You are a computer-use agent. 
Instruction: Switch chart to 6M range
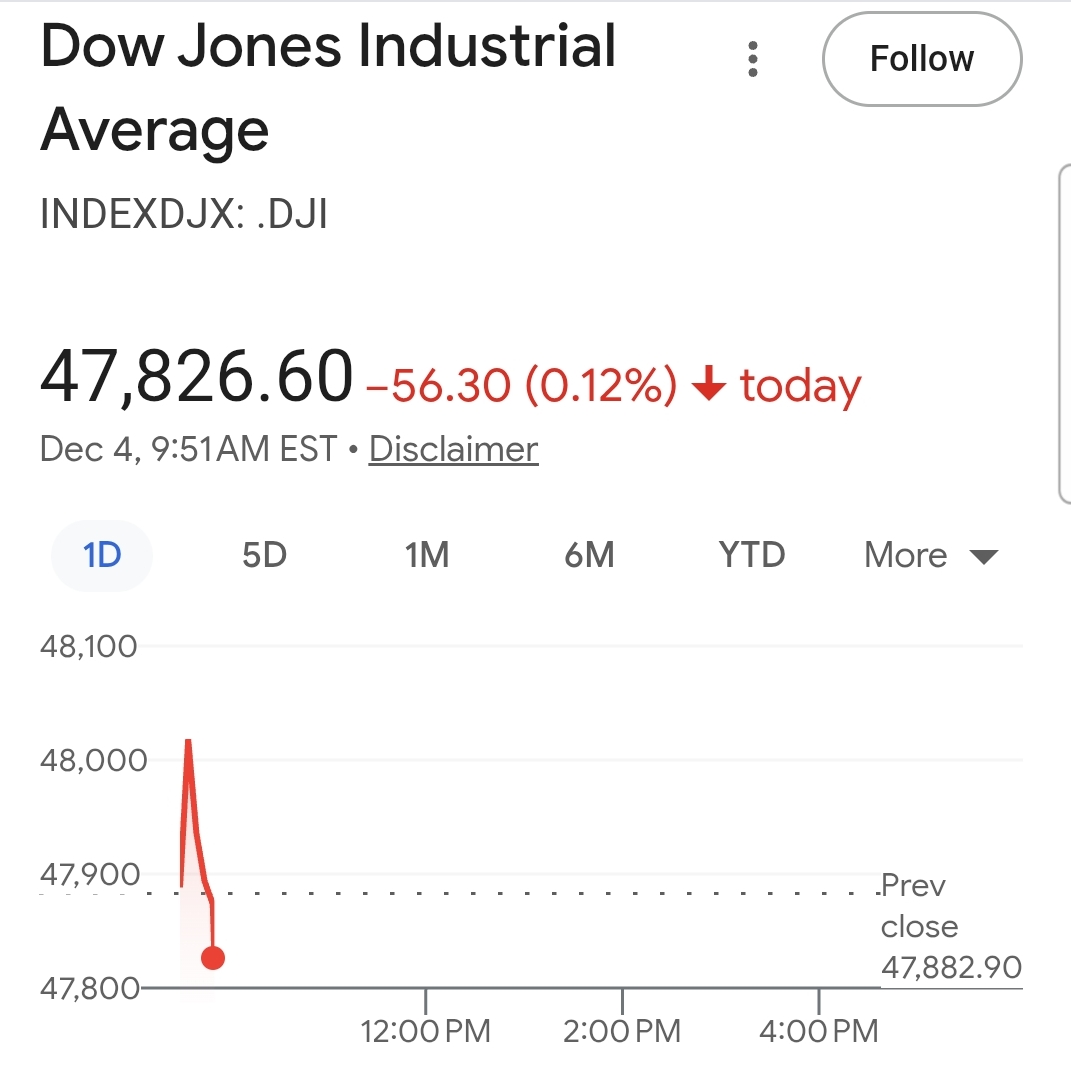point(589,554)
